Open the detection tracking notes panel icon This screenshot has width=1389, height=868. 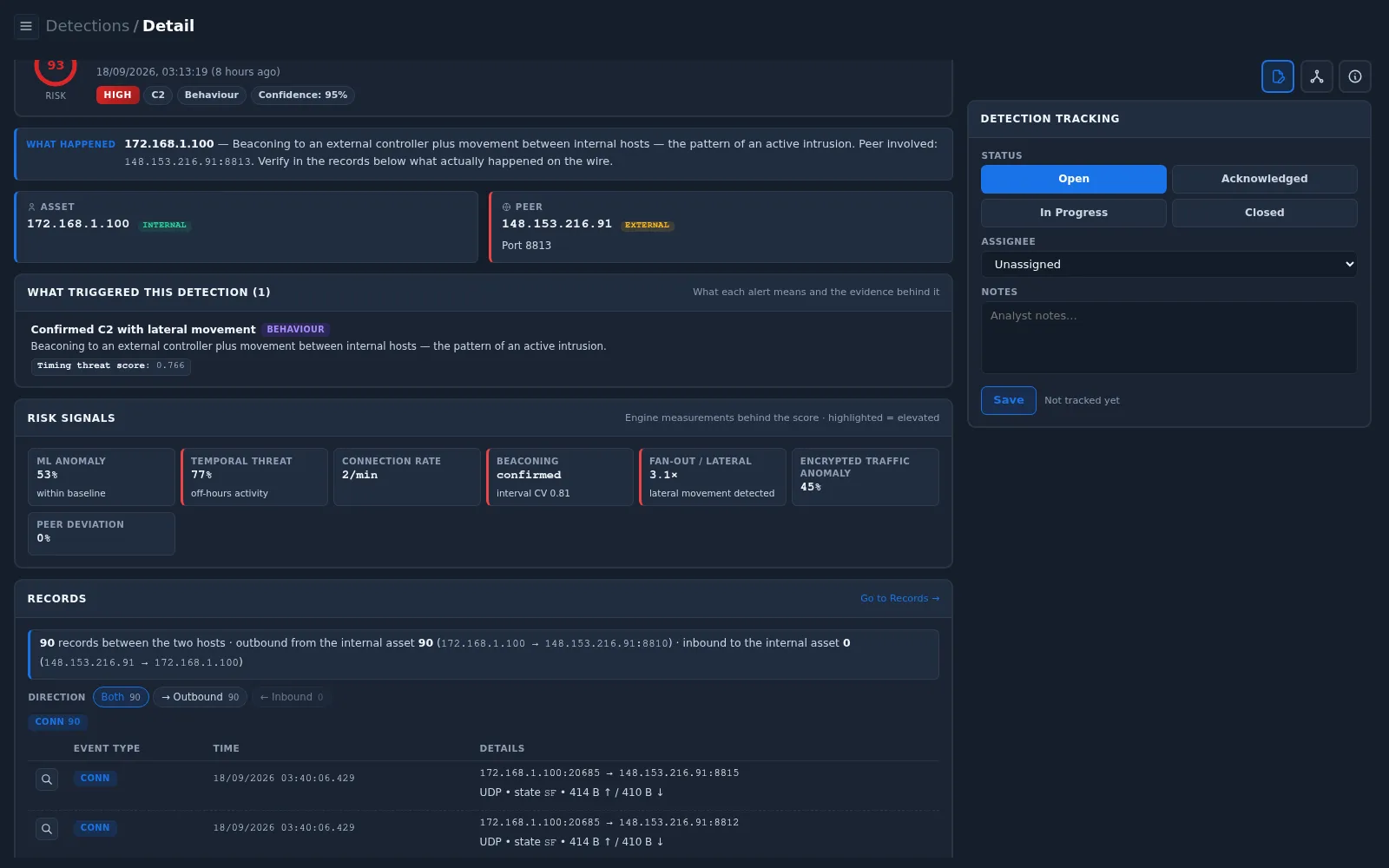coord(1278,76)
